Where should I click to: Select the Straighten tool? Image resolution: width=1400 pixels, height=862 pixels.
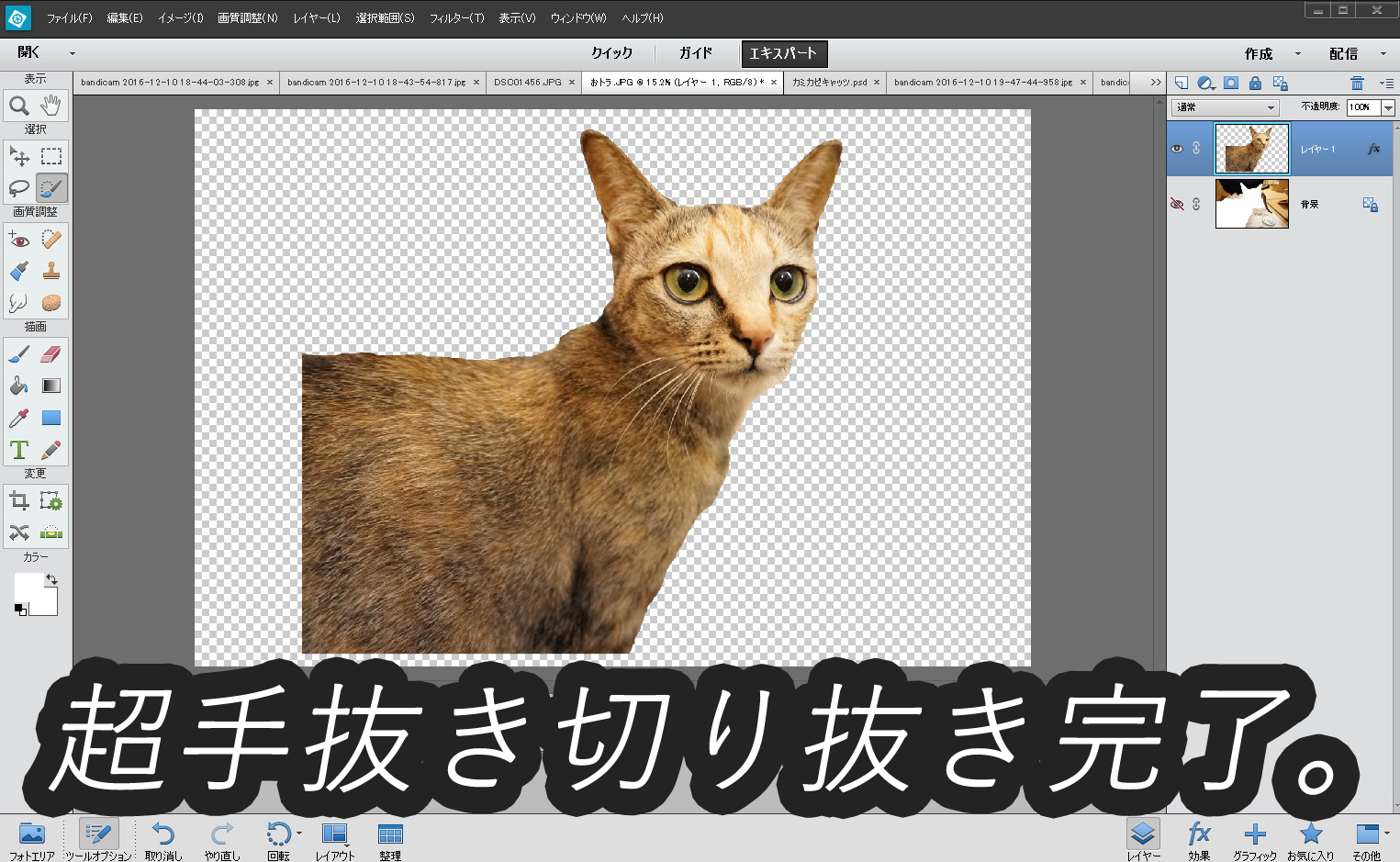51,532
